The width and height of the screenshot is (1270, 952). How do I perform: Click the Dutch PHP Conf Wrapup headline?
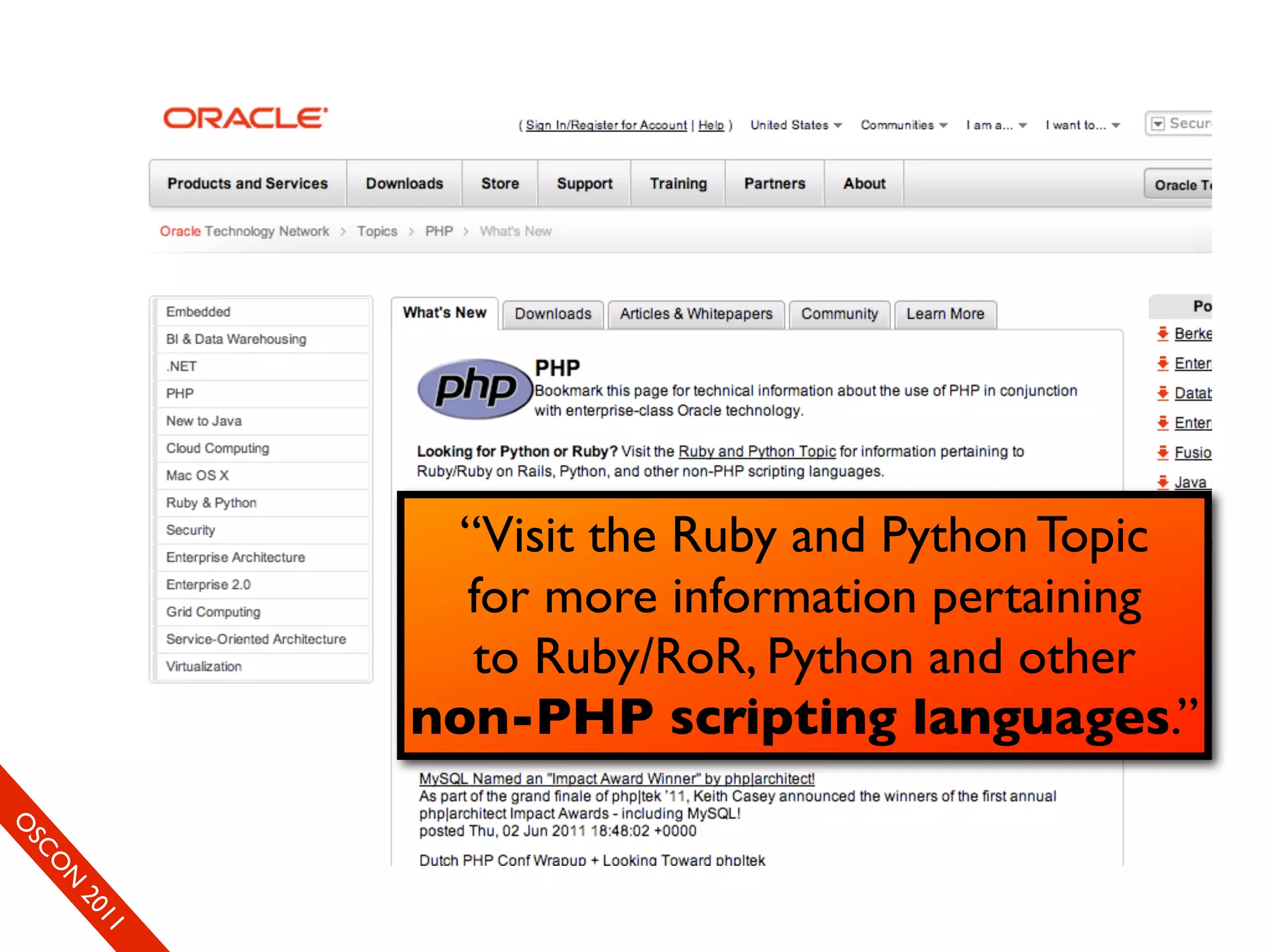pyautogui.click(x=592, y=860)
